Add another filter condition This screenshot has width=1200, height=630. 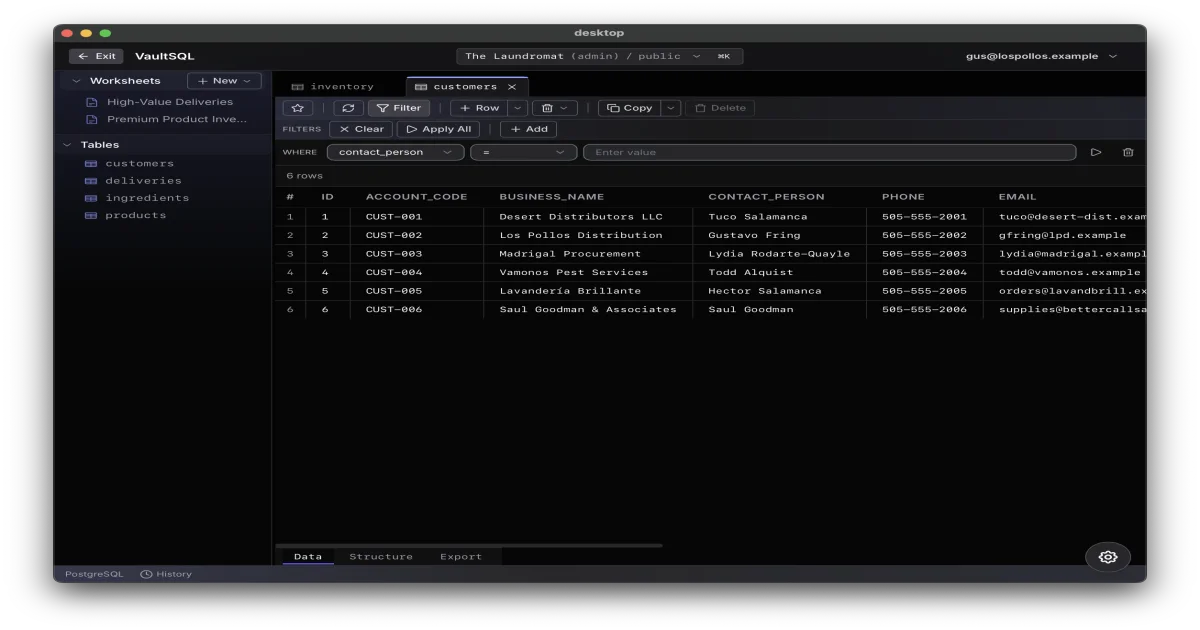click(x=528, y=129)
